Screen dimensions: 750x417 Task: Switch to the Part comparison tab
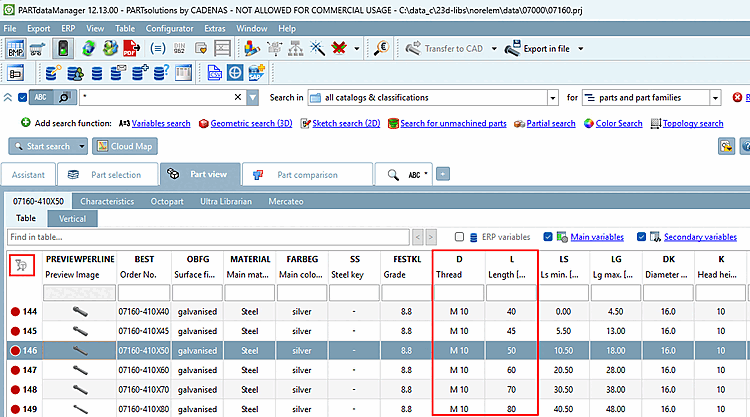coord(308,175)
